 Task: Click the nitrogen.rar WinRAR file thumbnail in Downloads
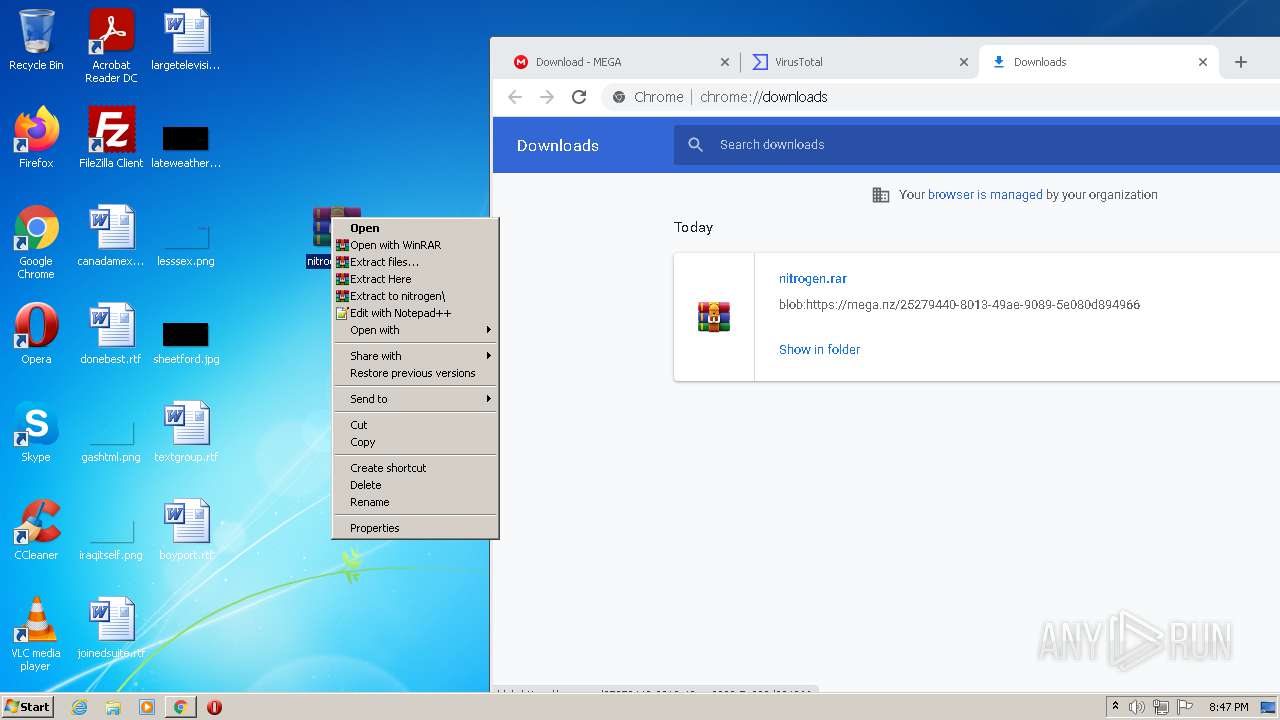(x=714, y=317)
